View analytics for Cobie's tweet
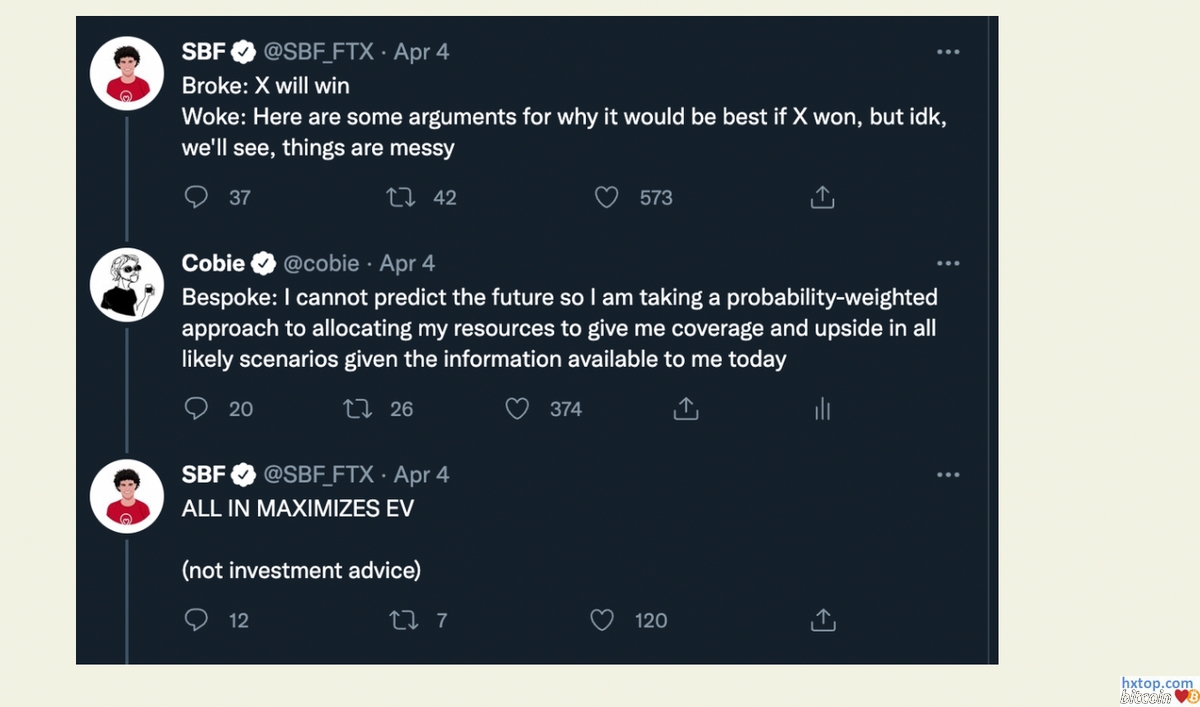This screenshot has height=707, width=1200. pyautogui.click(x=822, y=408)
